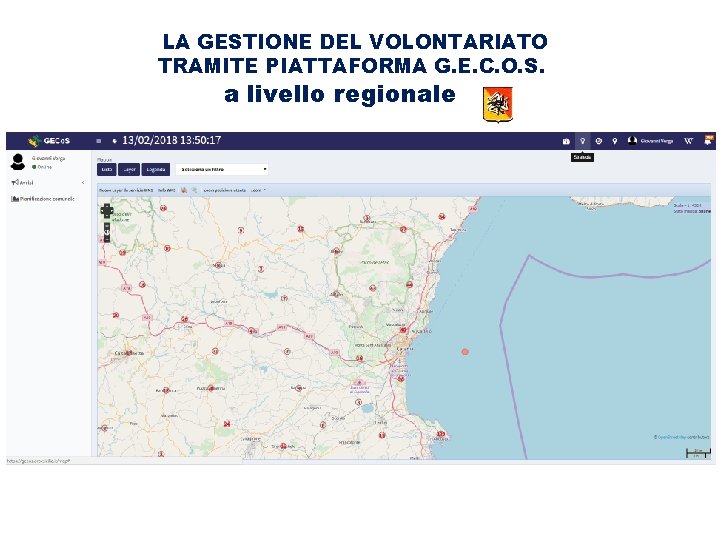Click the green Online status in sidebar
Screen dimensions: 720x540
tap(42, 167)
